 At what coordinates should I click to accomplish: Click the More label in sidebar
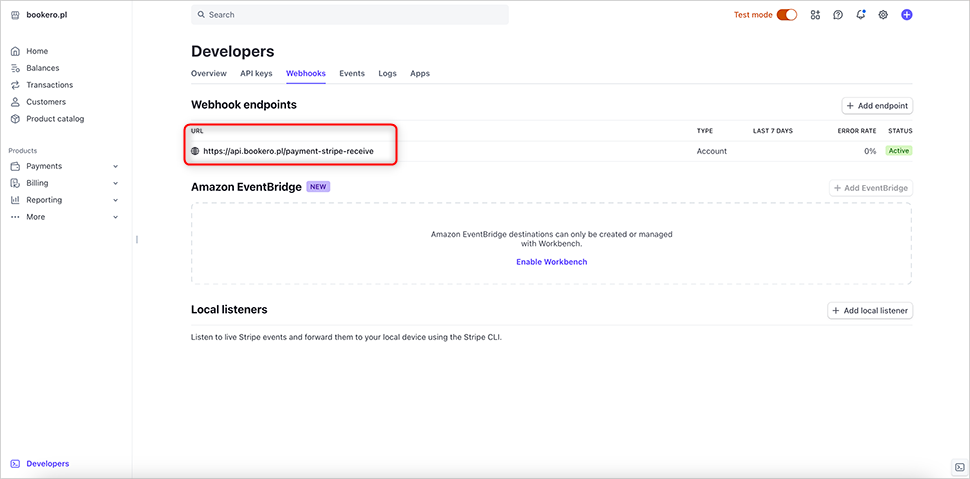coord(35,217)
